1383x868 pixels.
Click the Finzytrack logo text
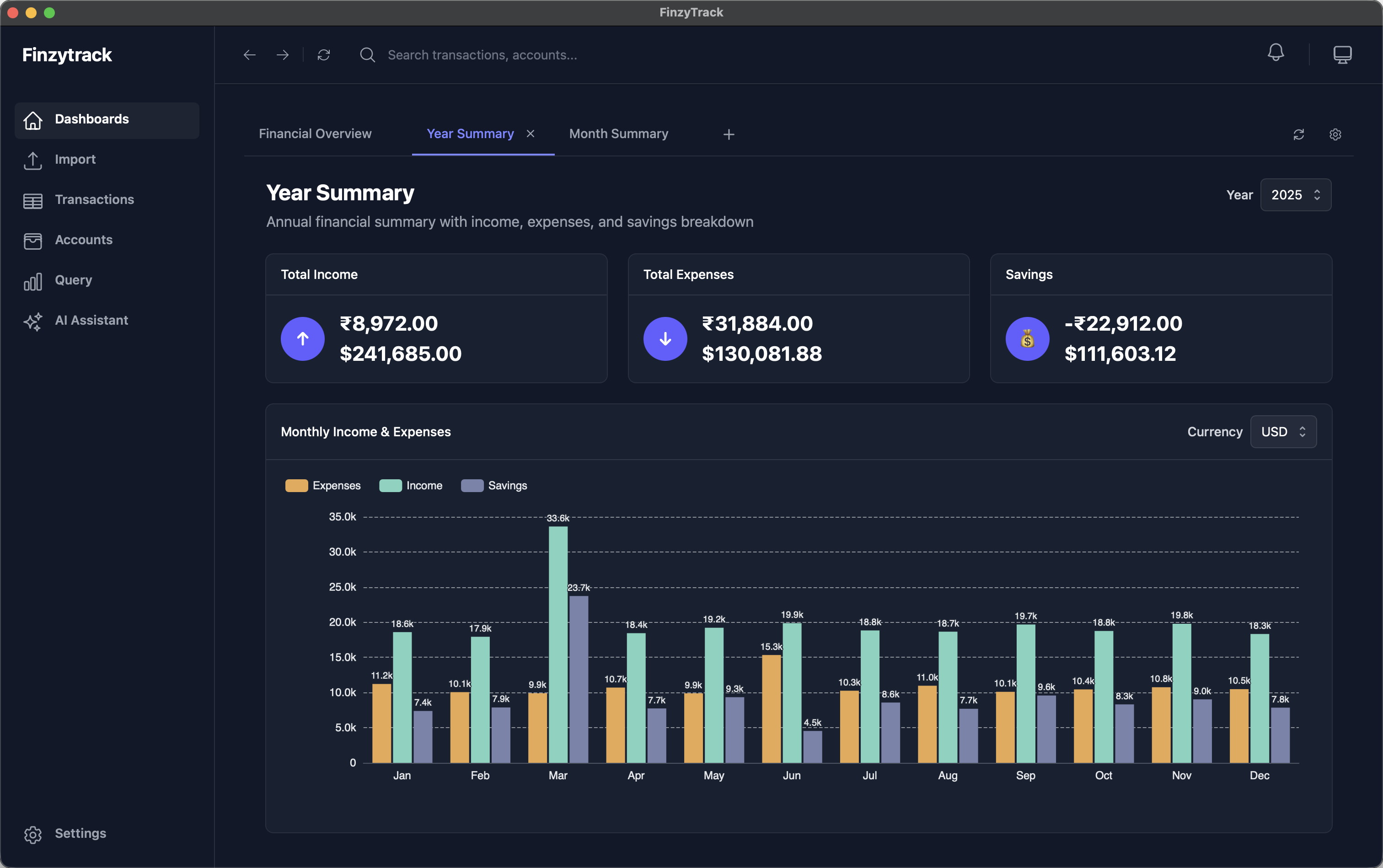click(67, 55)
